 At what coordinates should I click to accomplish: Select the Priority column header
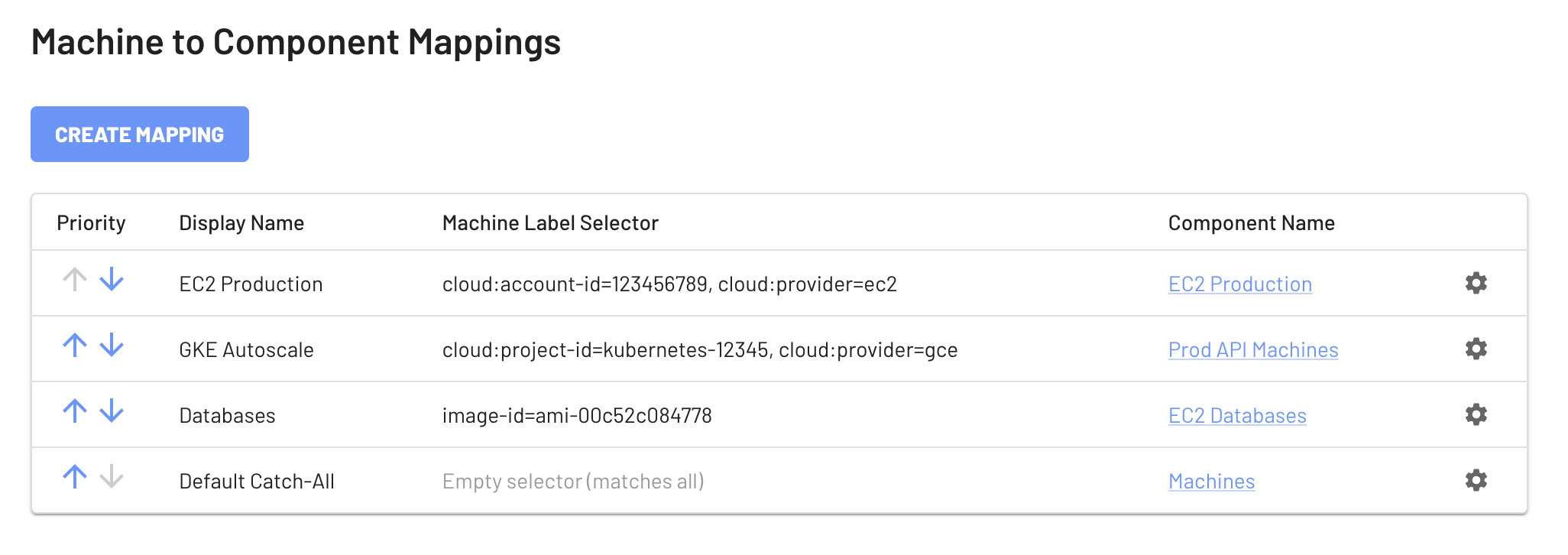click(x=91, y=223)
